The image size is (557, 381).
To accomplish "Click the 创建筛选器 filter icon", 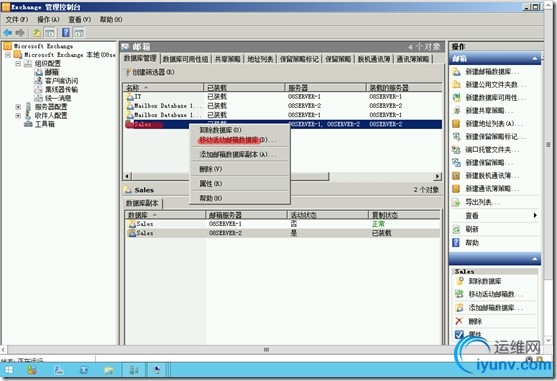I will (128, 72).
